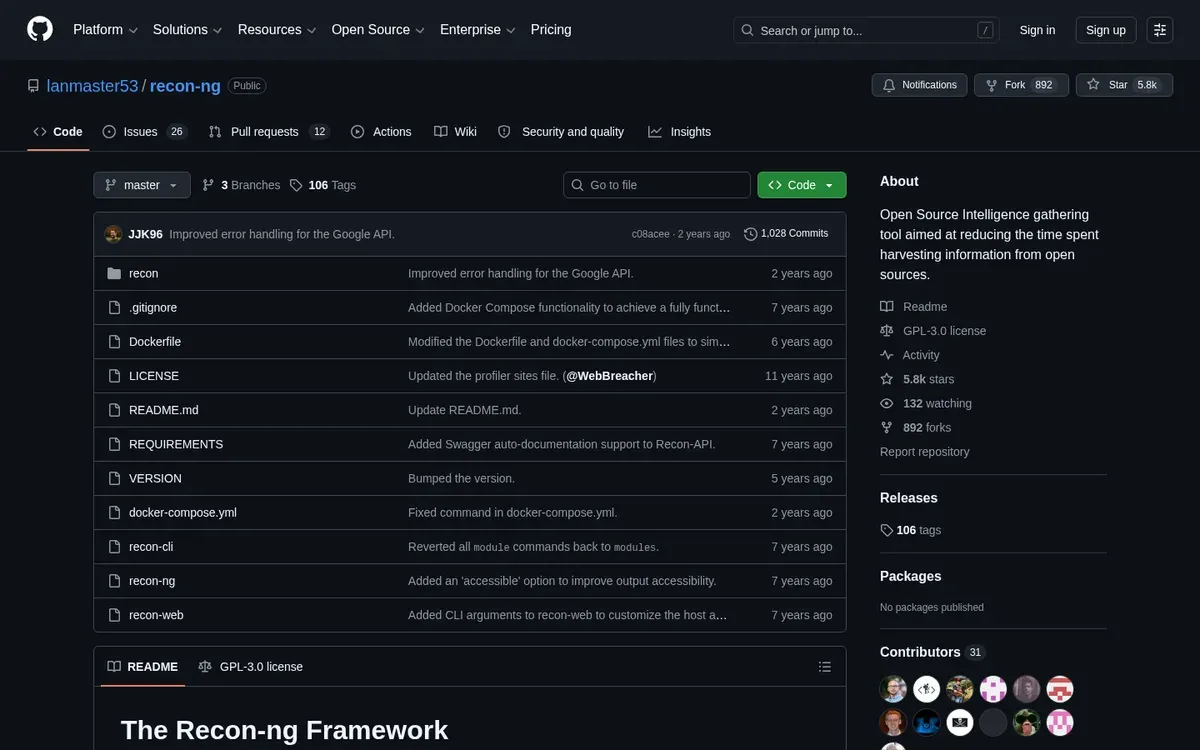The image size is (1200, 750).
Task: Fork the repository
Action: click(1021, 85)
